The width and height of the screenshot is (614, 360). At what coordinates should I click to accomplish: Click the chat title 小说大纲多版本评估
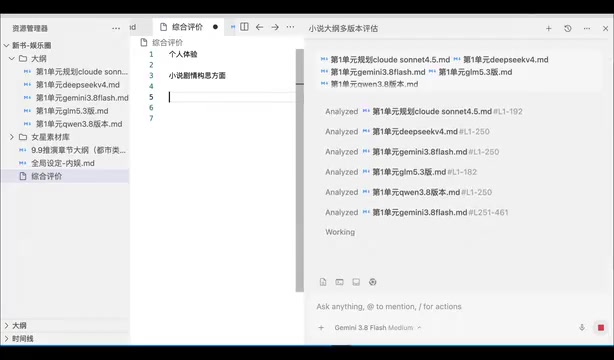point(343,29)
